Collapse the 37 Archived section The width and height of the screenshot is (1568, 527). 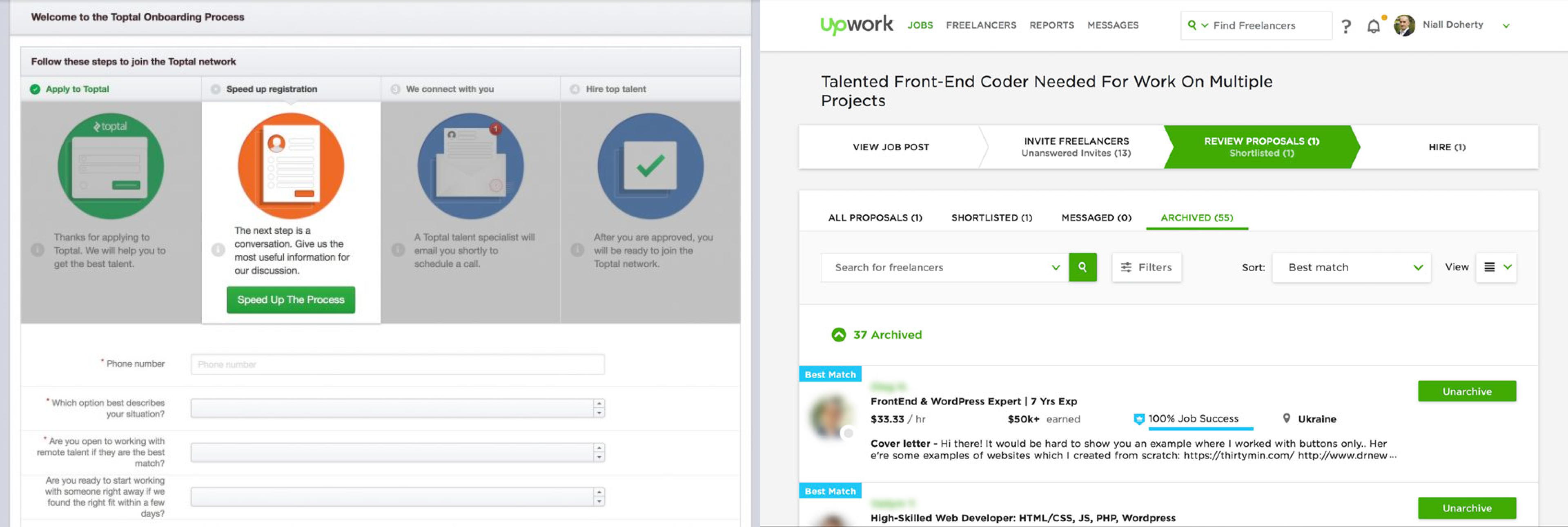point(839,335)
